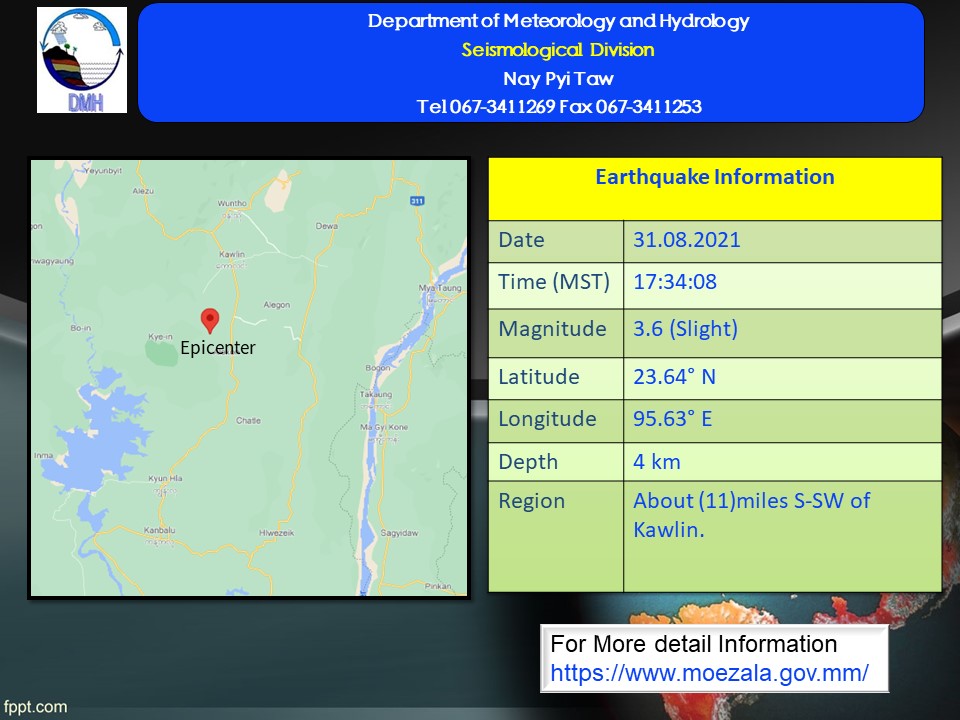Click the "Time (MST)" row label
The image size is (960, 720).
click(553, 282)
